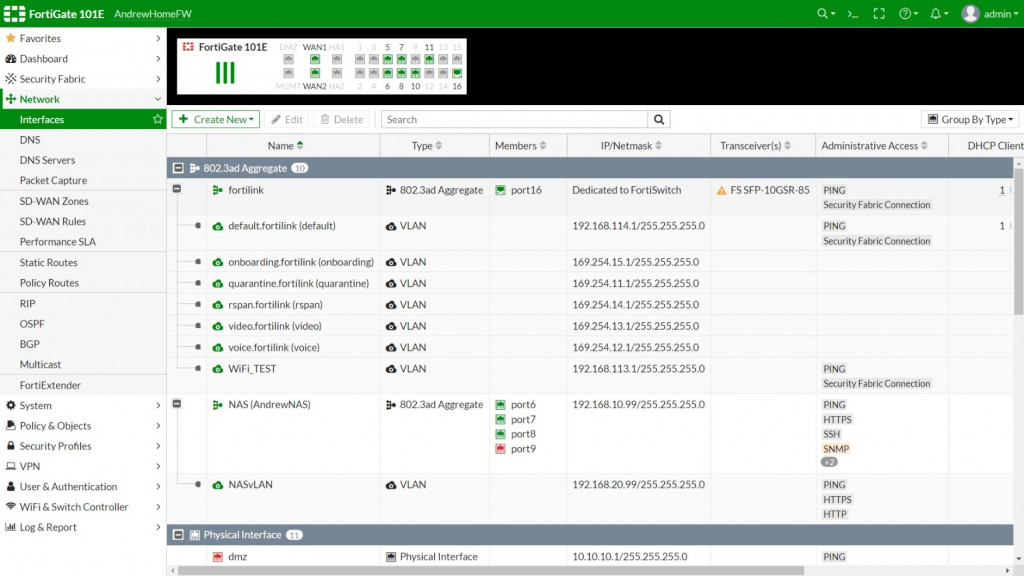Click the FortiGate logo icon
The height and width of the screenshot is (576, 1024).
pos(14,14)
